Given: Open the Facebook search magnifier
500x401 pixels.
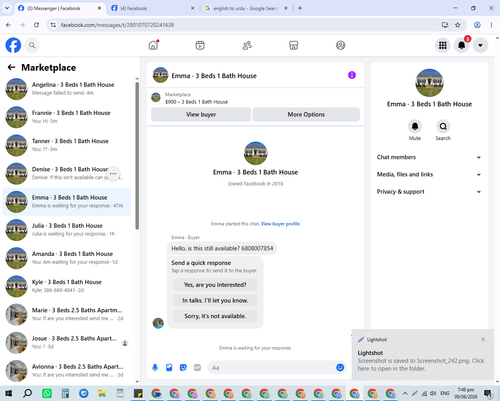Looking at the screenshot, I should (x=32, y=45).
